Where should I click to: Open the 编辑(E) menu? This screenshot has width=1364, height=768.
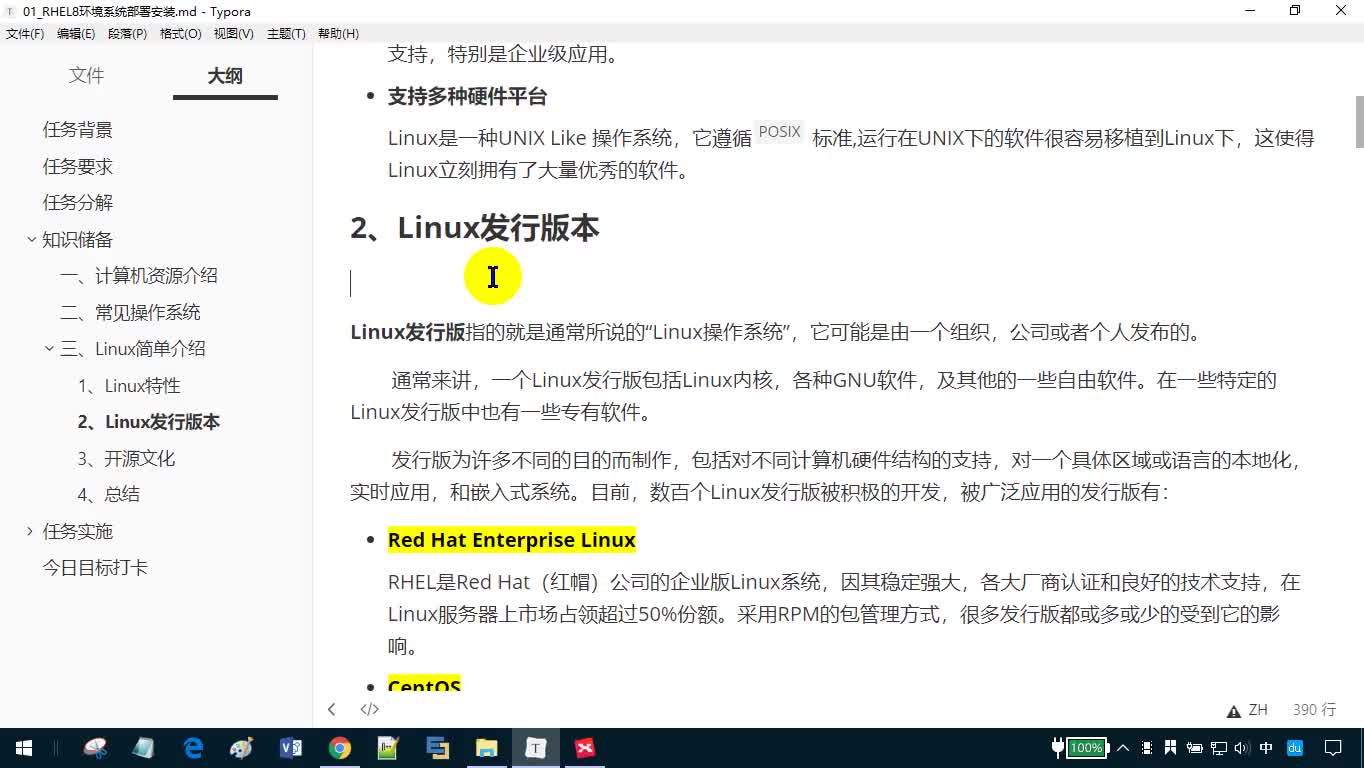(76, 33)
